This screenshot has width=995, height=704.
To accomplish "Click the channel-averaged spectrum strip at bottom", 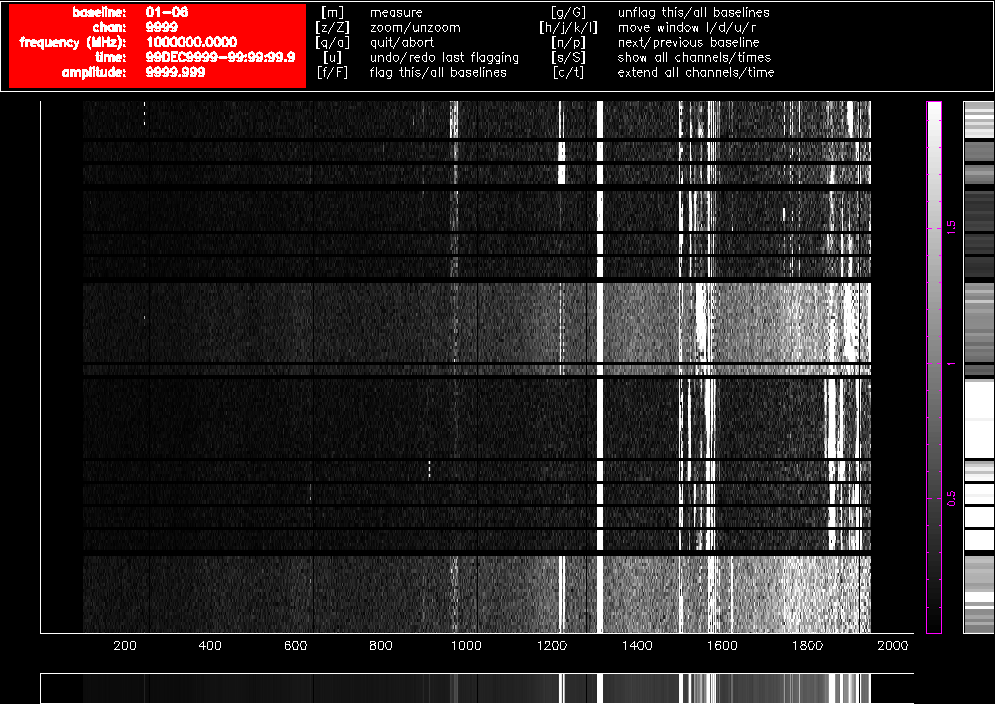I will coord(476,688).
